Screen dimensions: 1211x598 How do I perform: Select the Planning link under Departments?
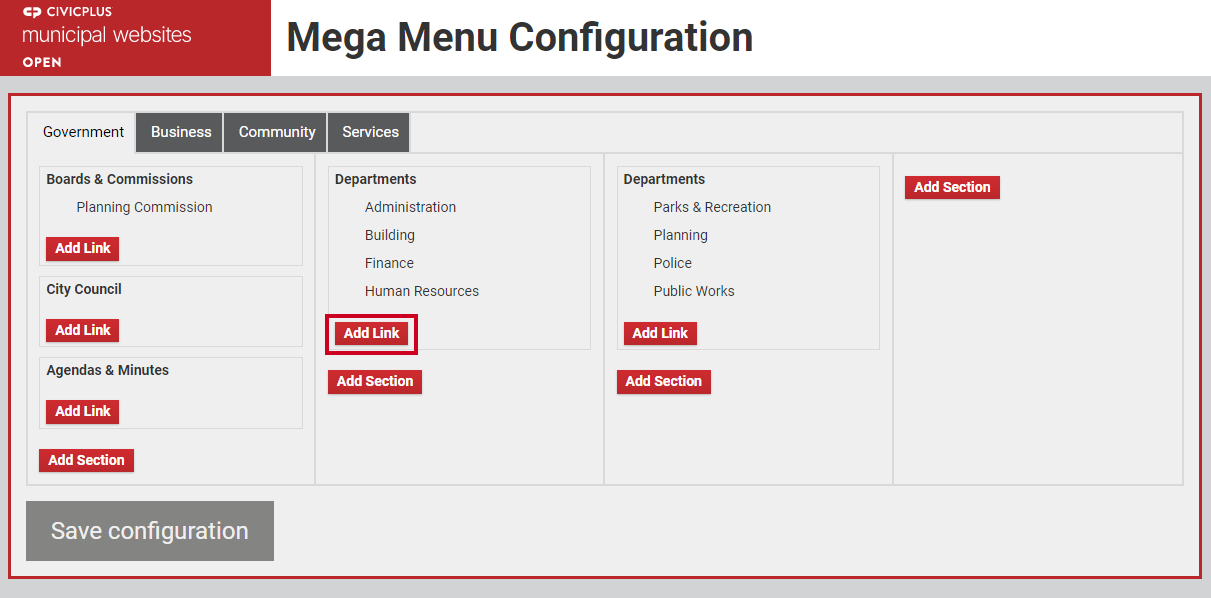click(681, 235)
